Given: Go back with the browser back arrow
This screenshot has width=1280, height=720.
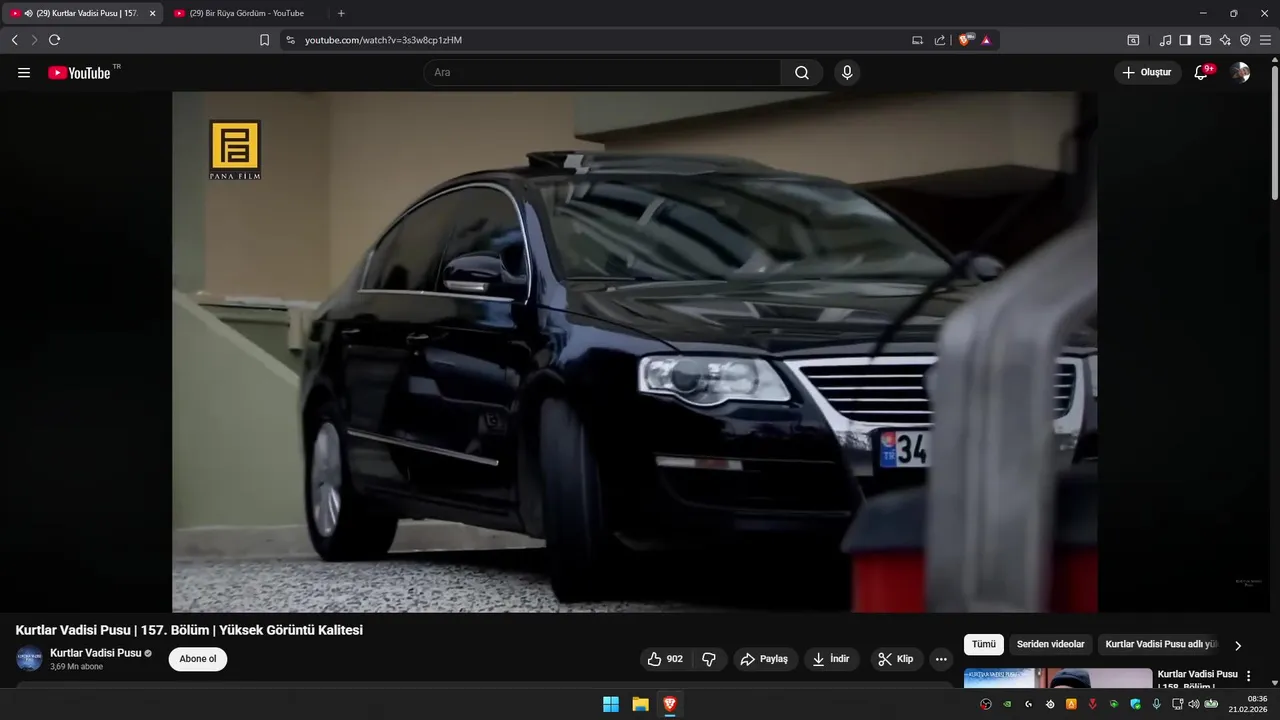Looking at the screenshot, I should 14,40.
